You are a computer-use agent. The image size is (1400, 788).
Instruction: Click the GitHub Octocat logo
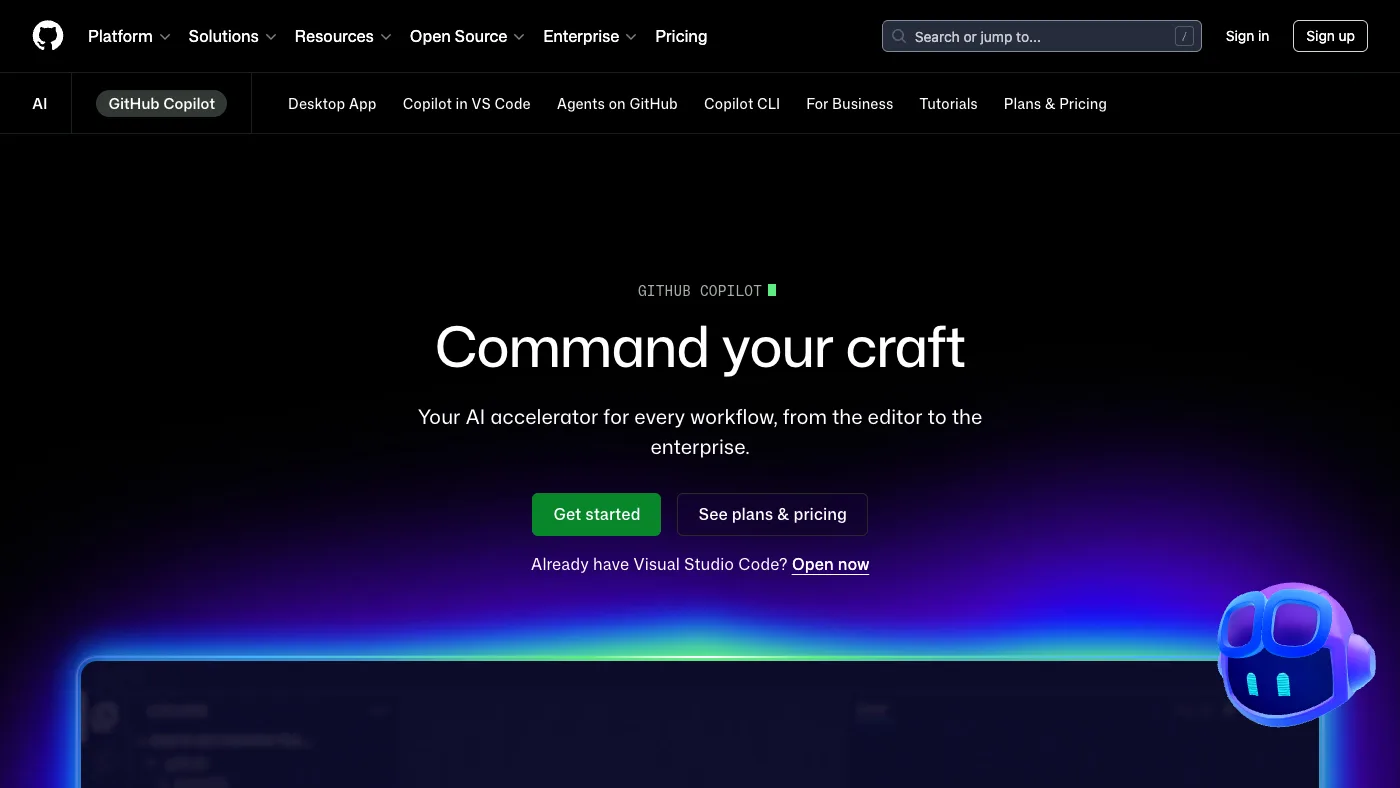pyautogui.click(x=48, y=36)
